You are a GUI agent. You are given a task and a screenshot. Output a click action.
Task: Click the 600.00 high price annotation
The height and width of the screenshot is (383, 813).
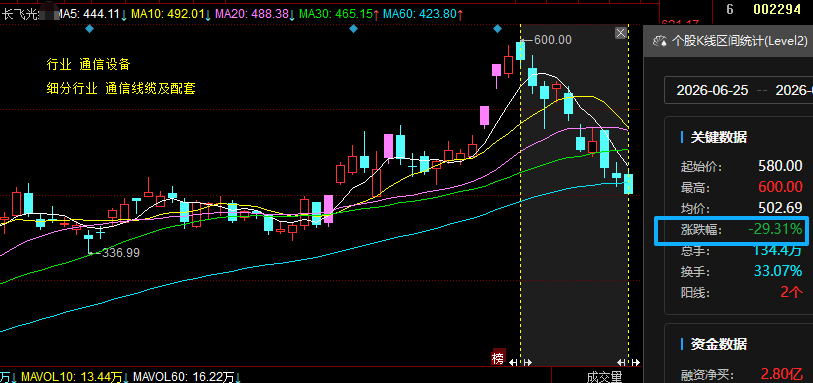(552, 40)
